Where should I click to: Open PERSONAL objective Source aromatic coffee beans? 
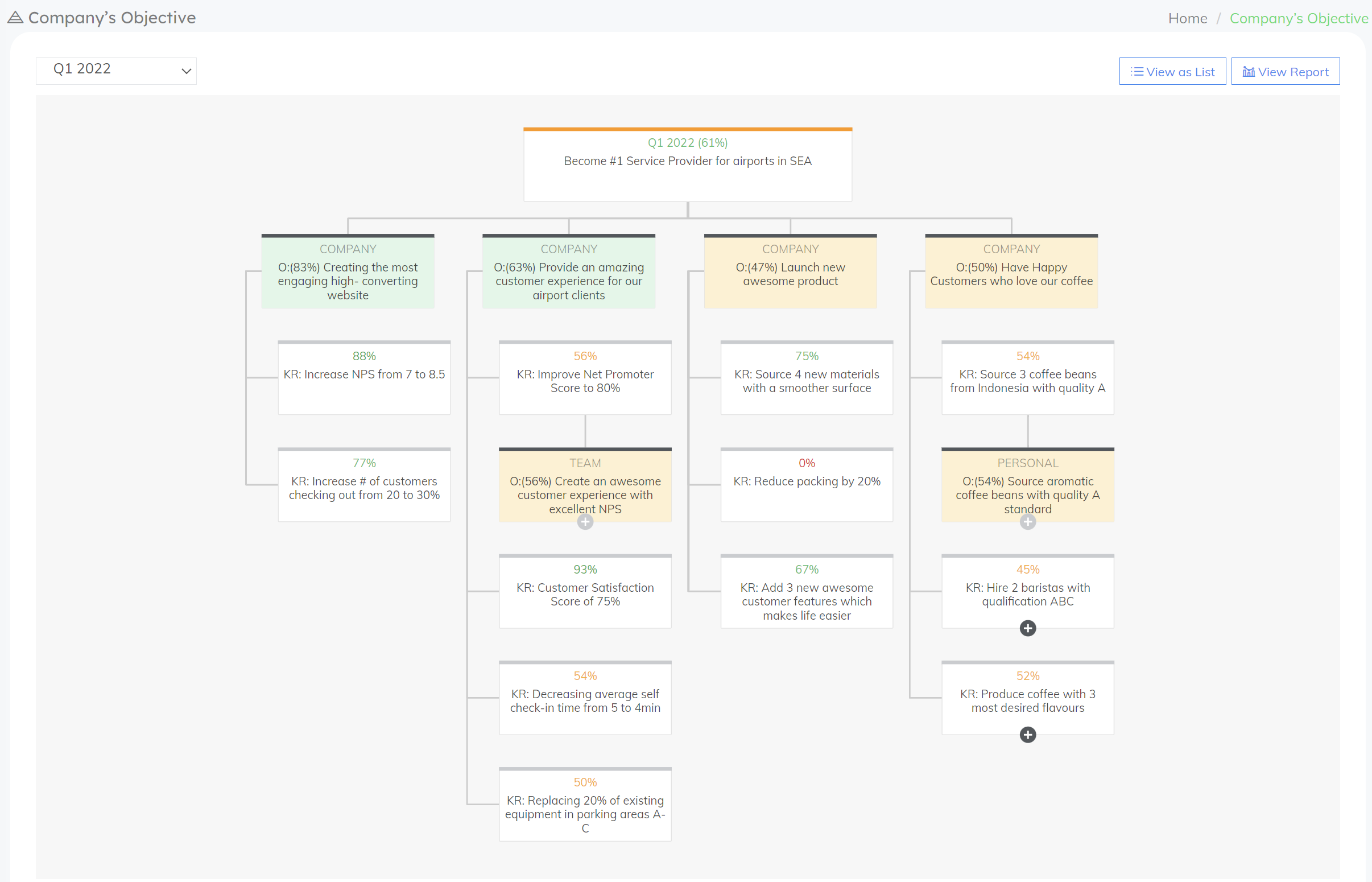pyautogui.click(x=1027, y=484)
